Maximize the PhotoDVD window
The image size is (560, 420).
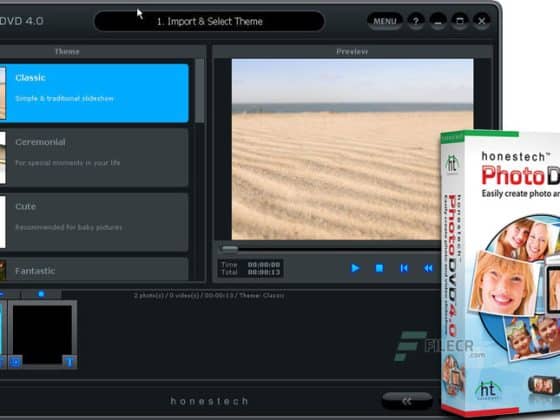tap(460, 21)
